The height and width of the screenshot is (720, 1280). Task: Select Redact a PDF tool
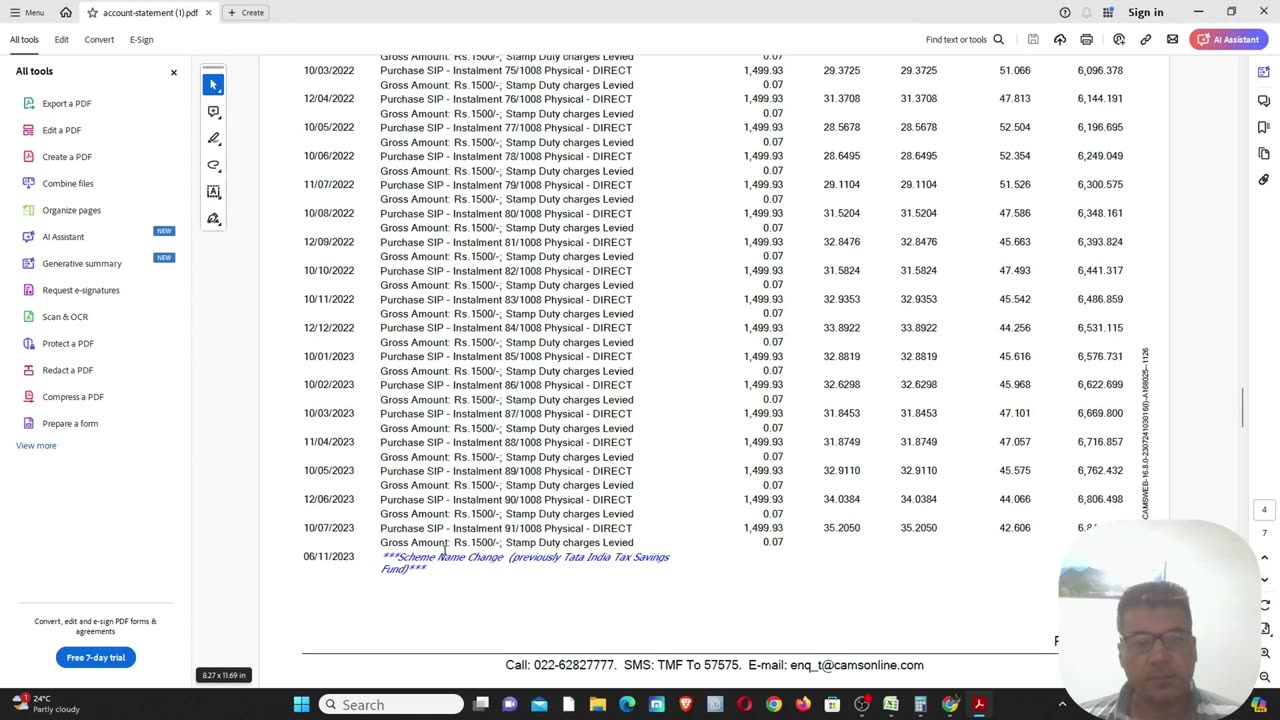coord(67,370)
